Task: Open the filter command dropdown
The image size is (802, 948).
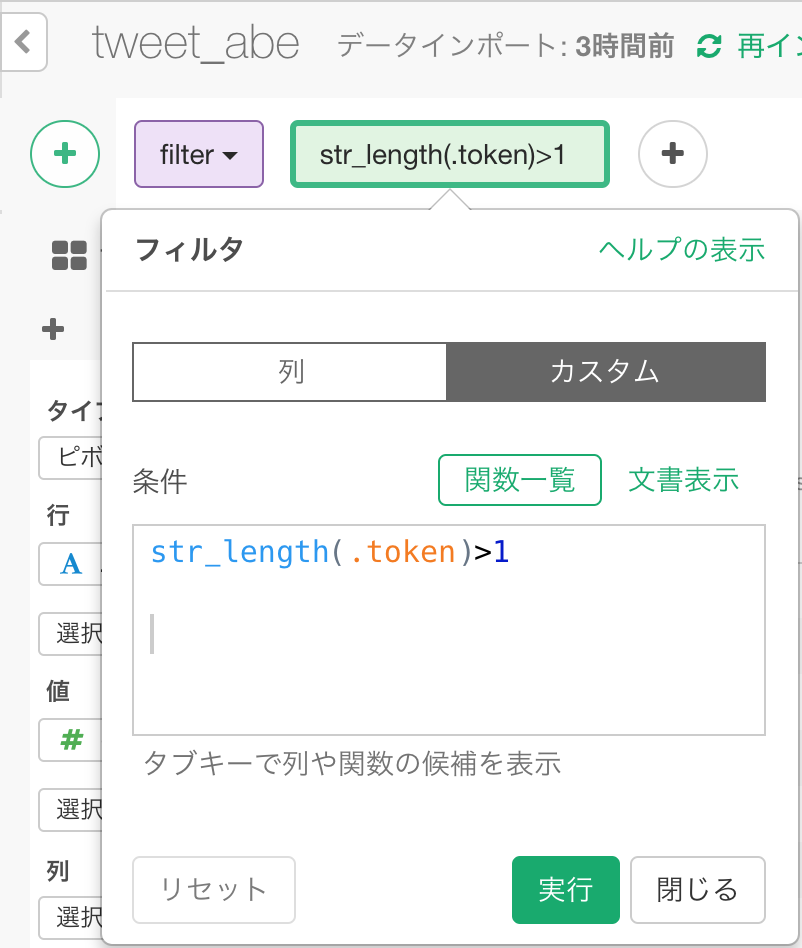Action: tap(199, 154)
